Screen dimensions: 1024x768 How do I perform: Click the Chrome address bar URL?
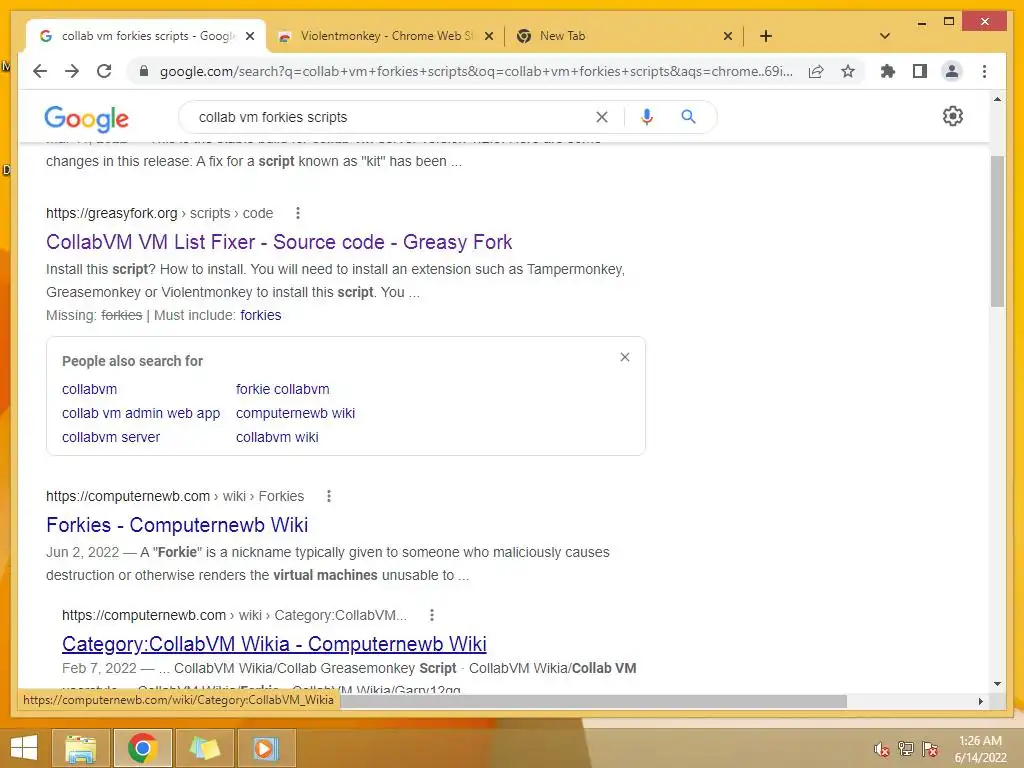coord(475,71)
